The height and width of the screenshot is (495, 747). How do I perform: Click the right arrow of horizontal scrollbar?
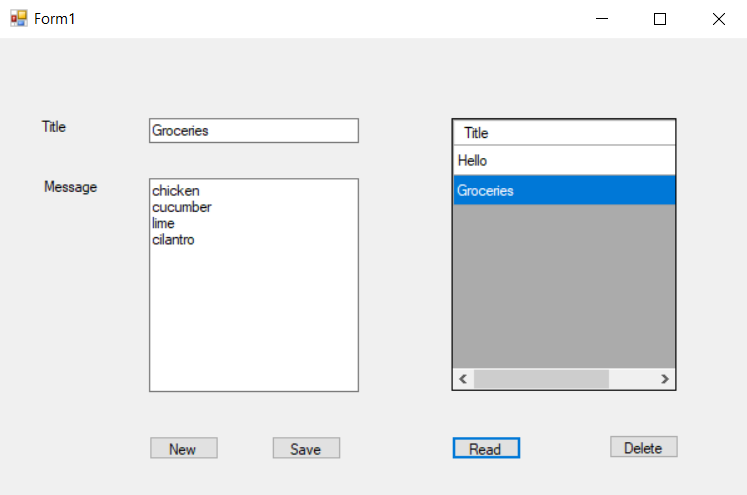(665, 379)
